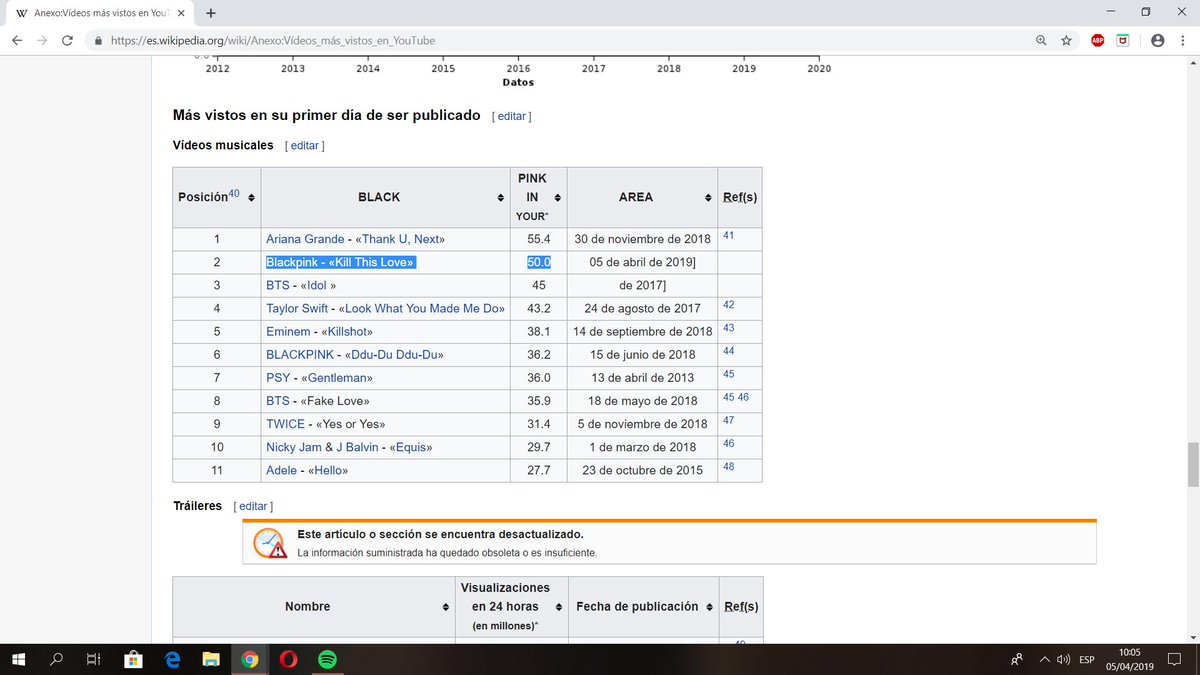Open the TWICE artist link

click(285, 423)
